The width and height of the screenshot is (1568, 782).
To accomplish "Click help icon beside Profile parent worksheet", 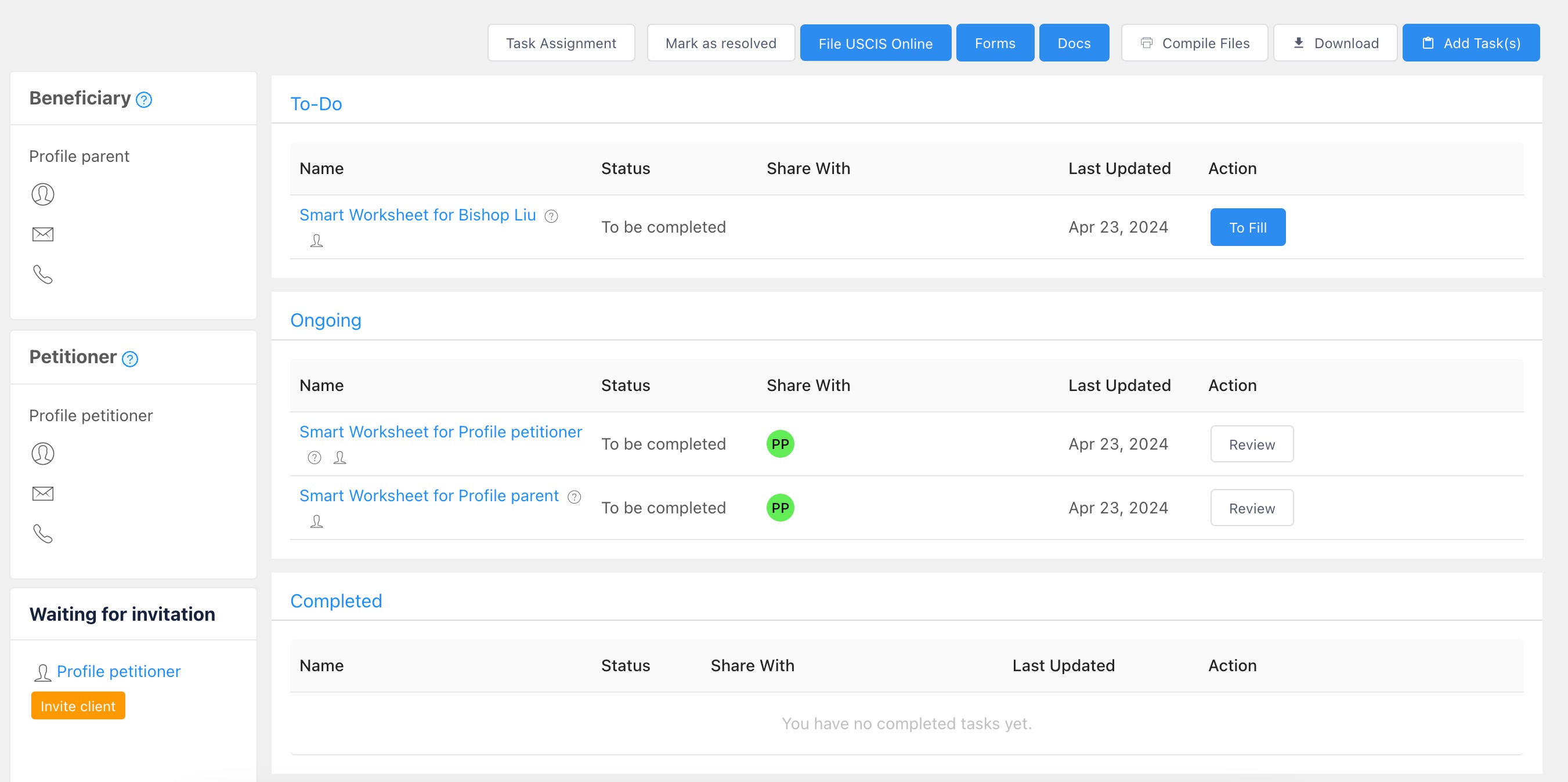I will click(574, 497).
